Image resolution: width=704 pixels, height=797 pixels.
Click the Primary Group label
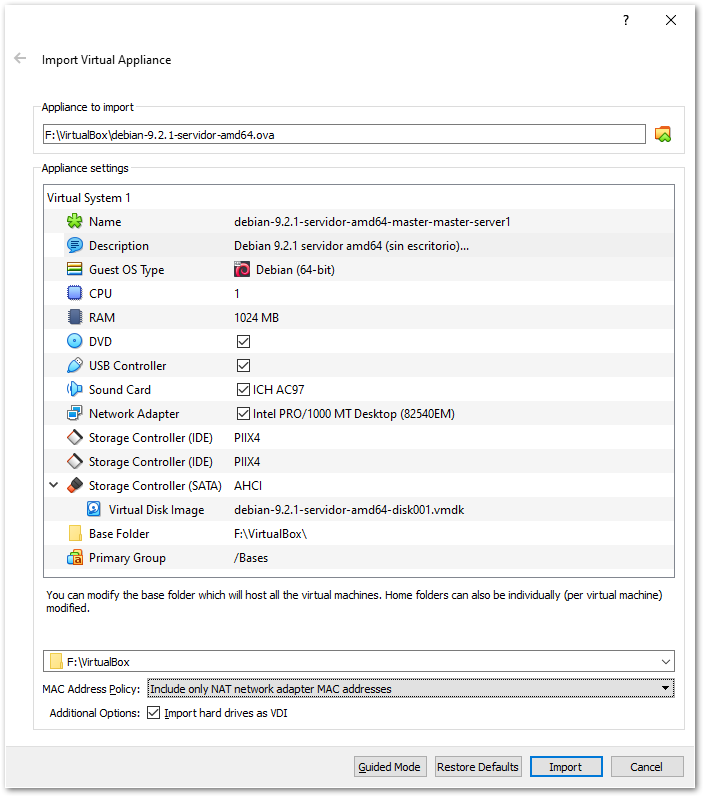pos(128,558)
